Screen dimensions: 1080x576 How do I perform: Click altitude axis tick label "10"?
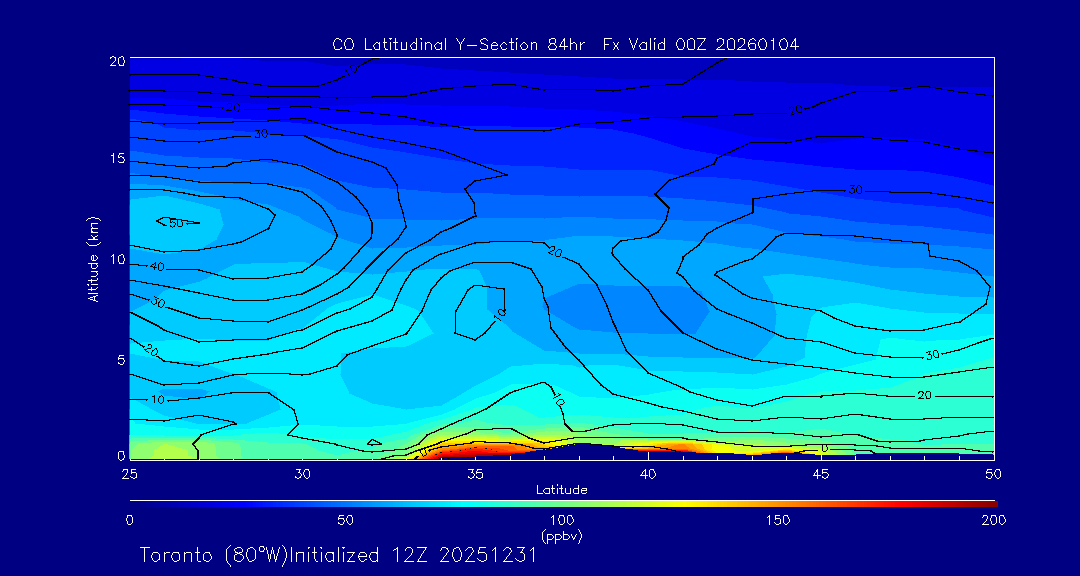click(117, 260)
